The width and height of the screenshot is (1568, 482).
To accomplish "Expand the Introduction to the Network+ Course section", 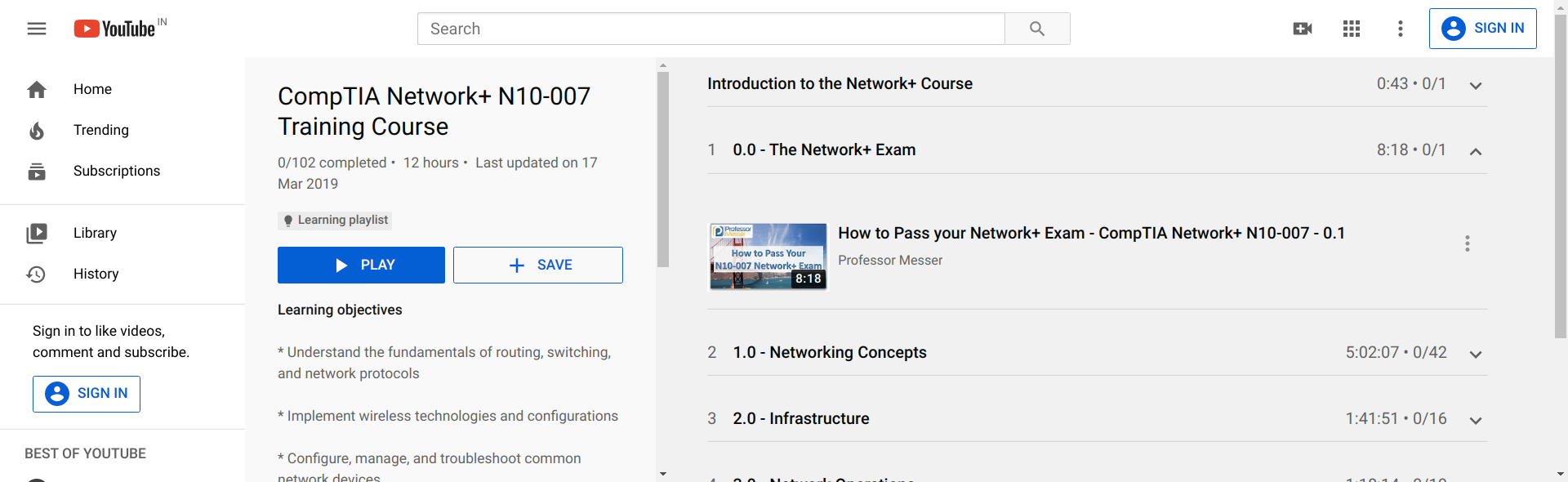I will [1476, 85].
